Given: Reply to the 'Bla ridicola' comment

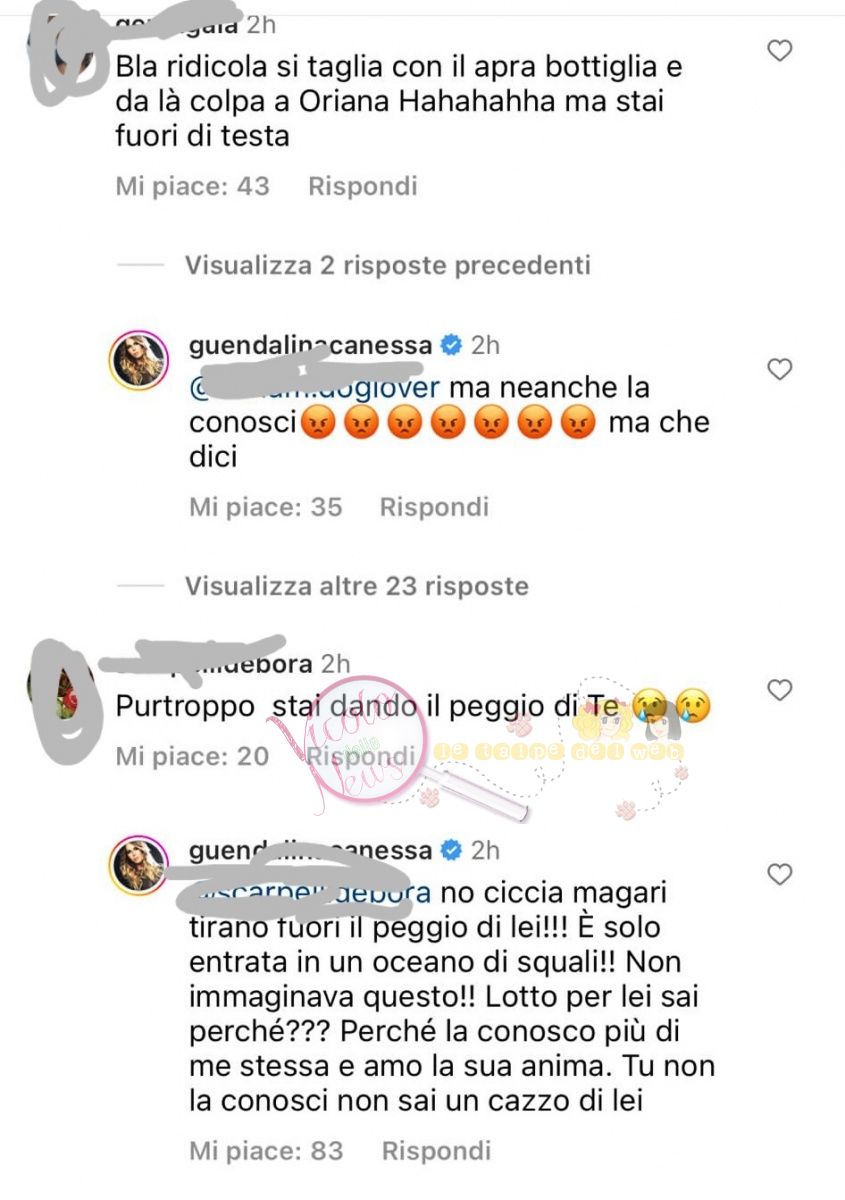Looking at the screenshot, I should (362, 186).
